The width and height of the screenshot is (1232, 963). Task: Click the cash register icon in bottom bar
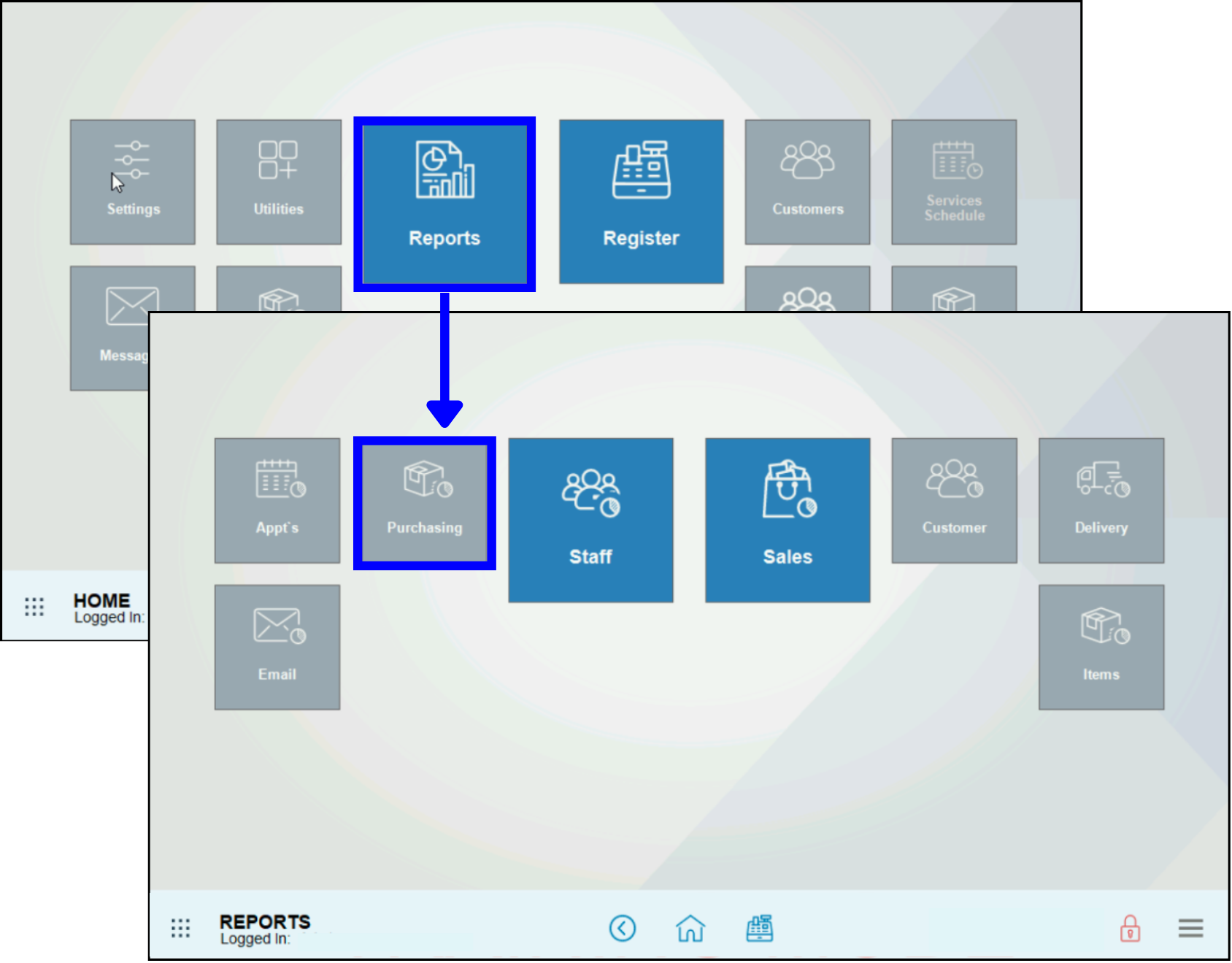pyautogui.click(x=759, y=929)
